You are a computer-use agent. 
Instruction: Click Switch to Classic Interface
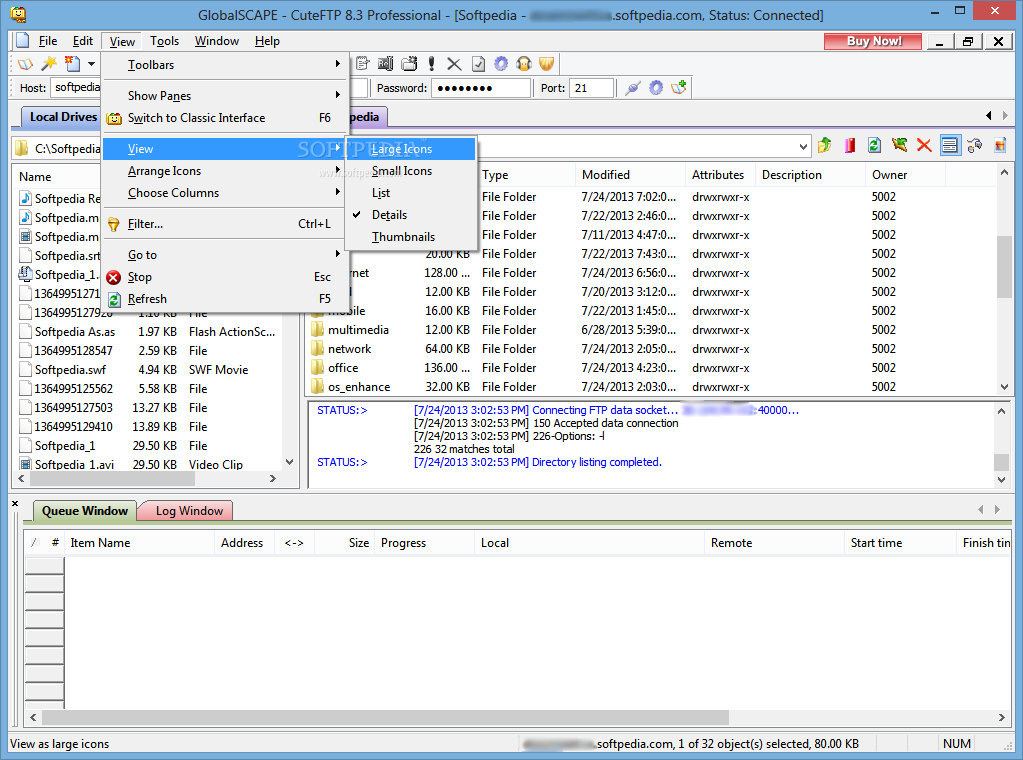coord(224,118)
